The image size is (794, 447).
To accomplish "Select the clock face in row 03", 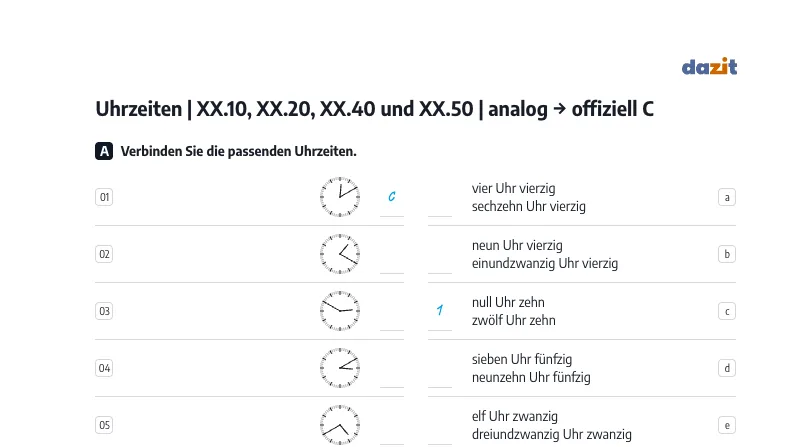I will coord(340,311).
